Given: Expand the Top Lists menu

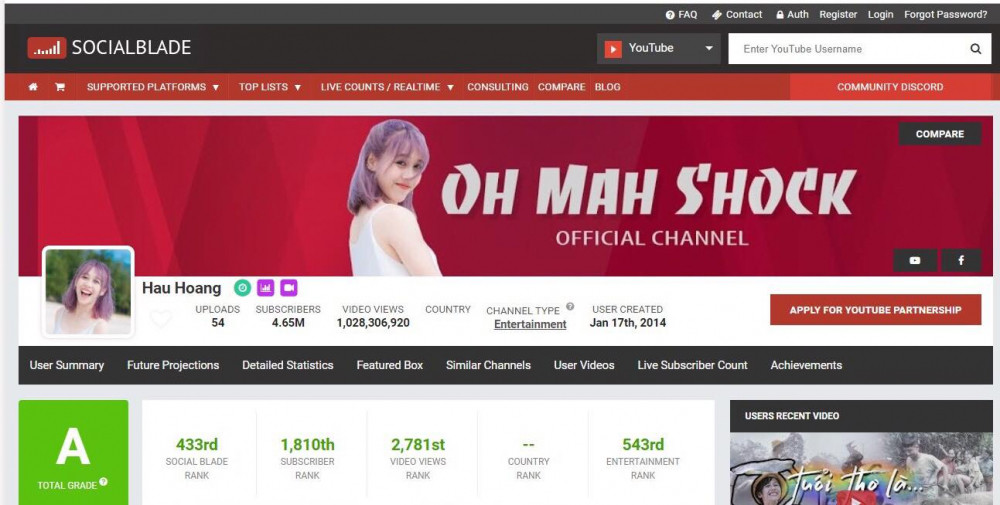Looking at the screenshot, I should tap(269, 87).
